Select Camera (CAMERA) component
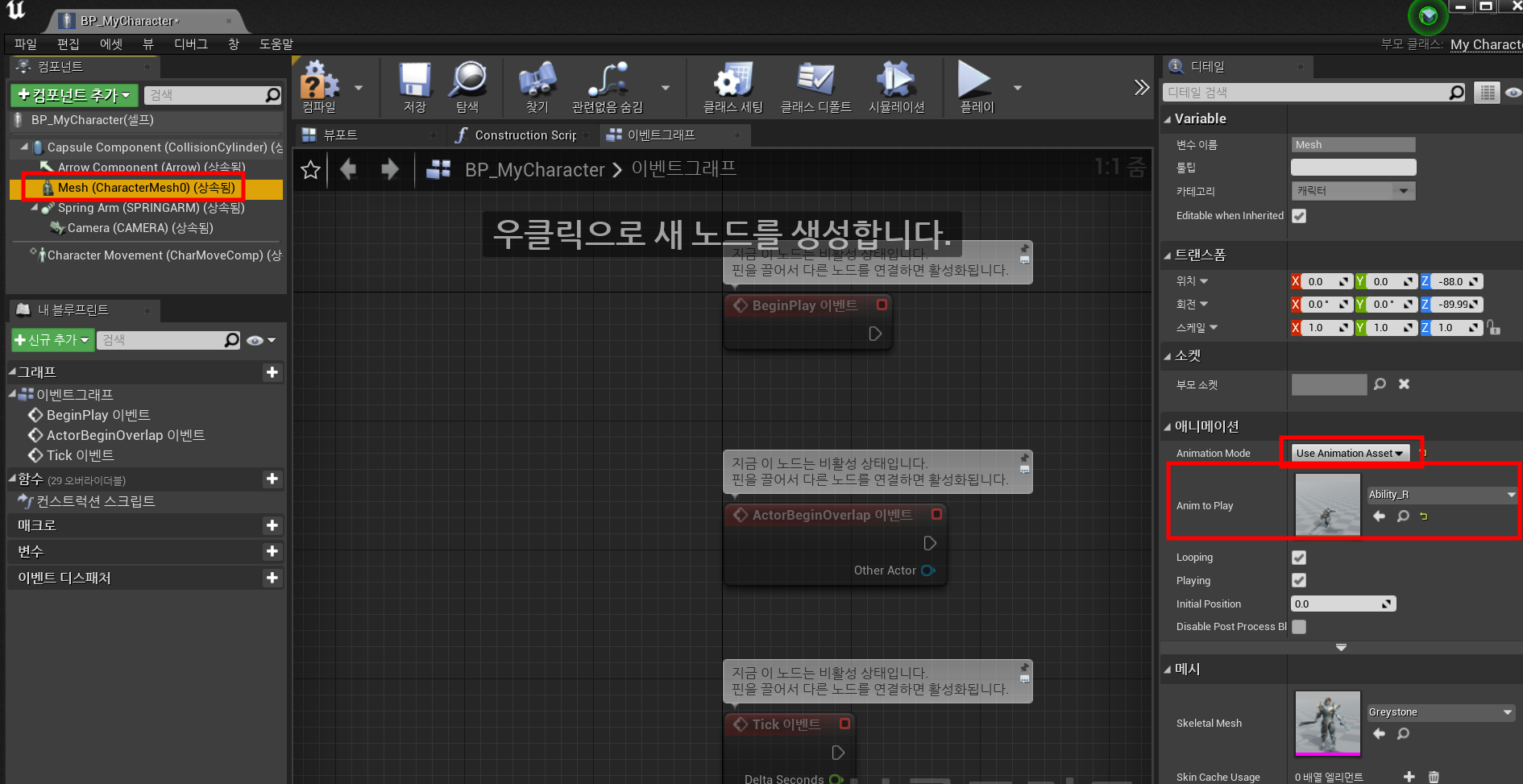 coord(140,228)
